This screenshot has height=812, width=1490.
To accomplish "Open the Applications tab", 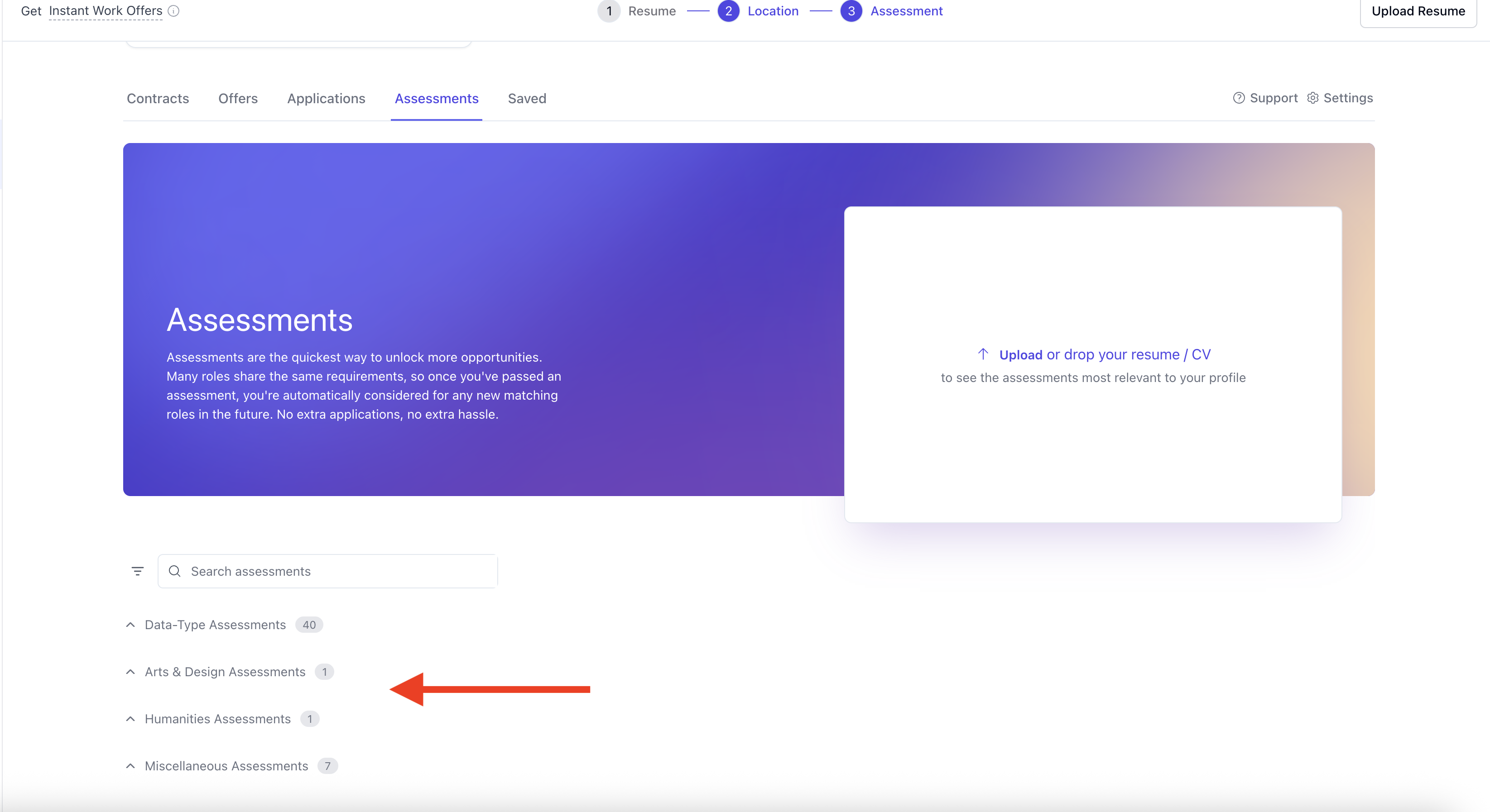I will 326,99.
